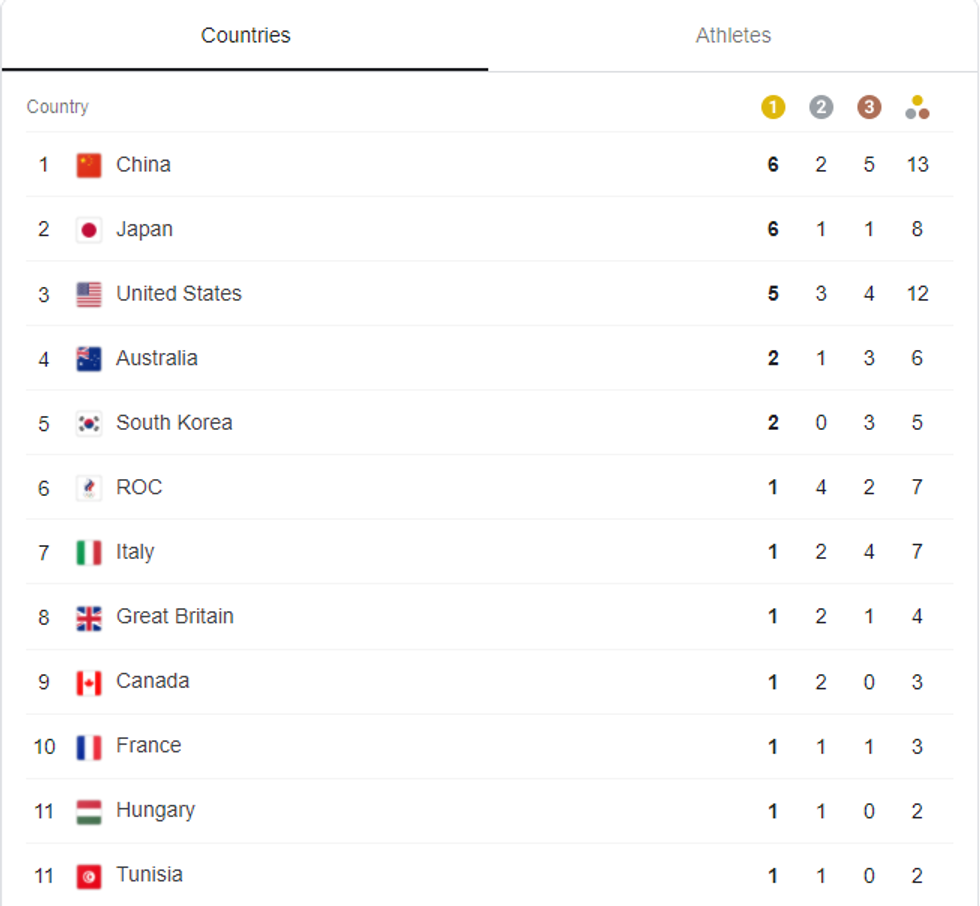Image resolution: width=980 pixels, height=906 pixels.
Task: Click the bronze medal column icon
Action: [869, 108]
